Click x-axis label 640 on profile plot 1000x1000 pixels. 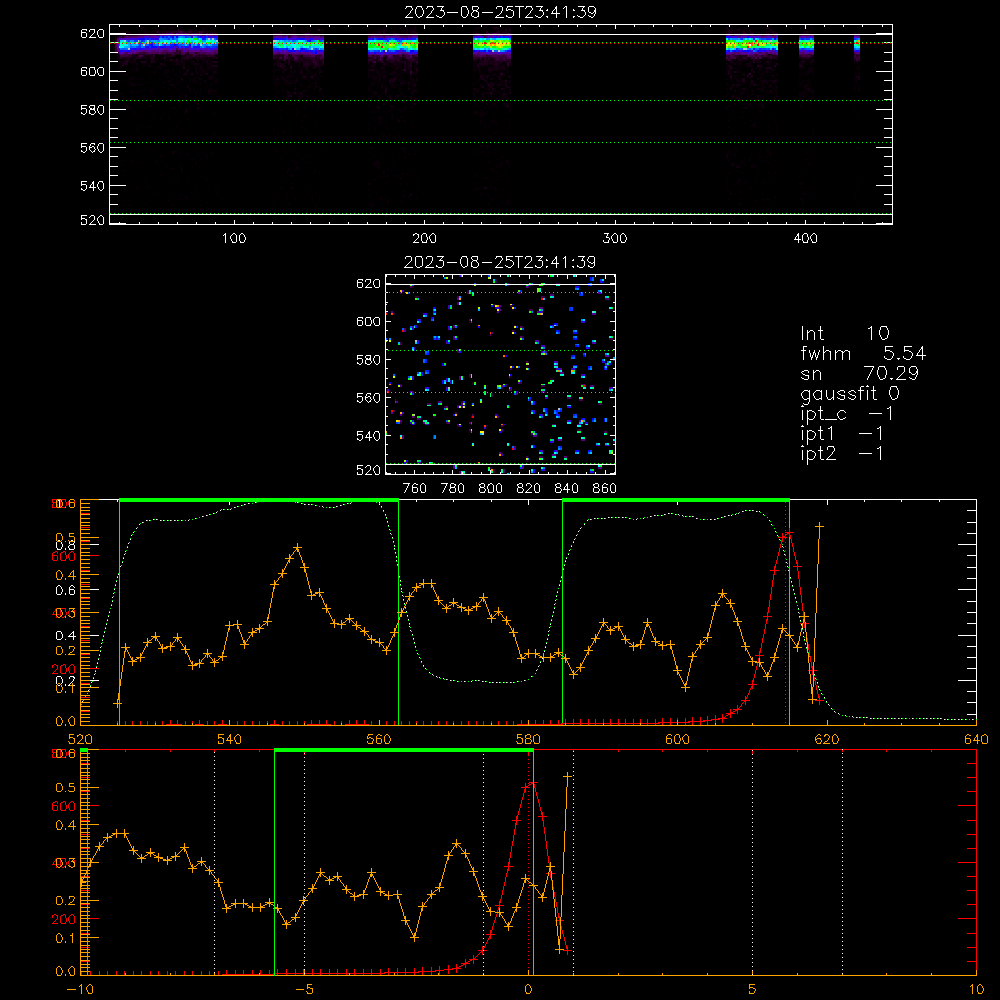click(976, 740)
